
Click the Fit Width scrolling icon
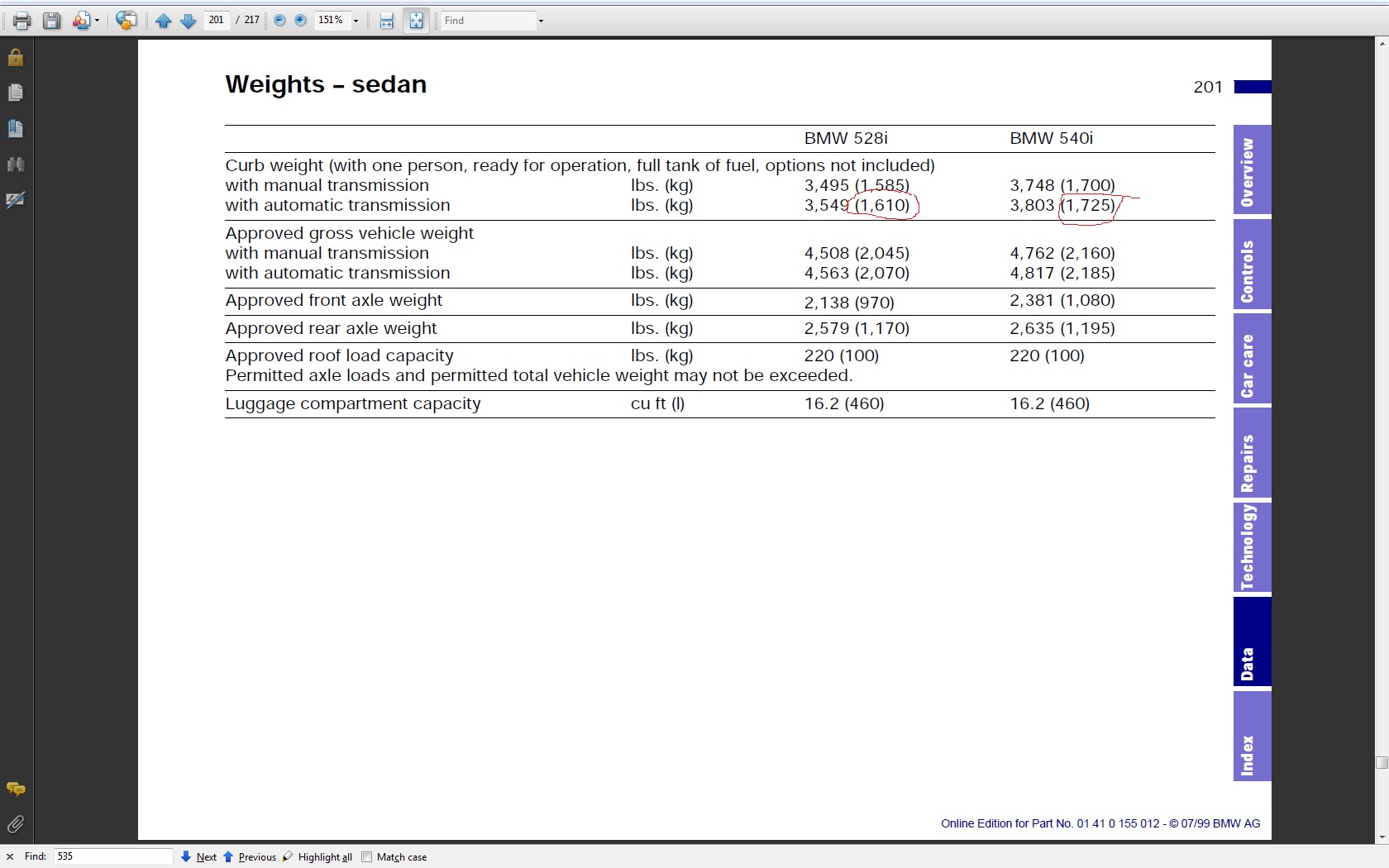(x=386, y=21)
